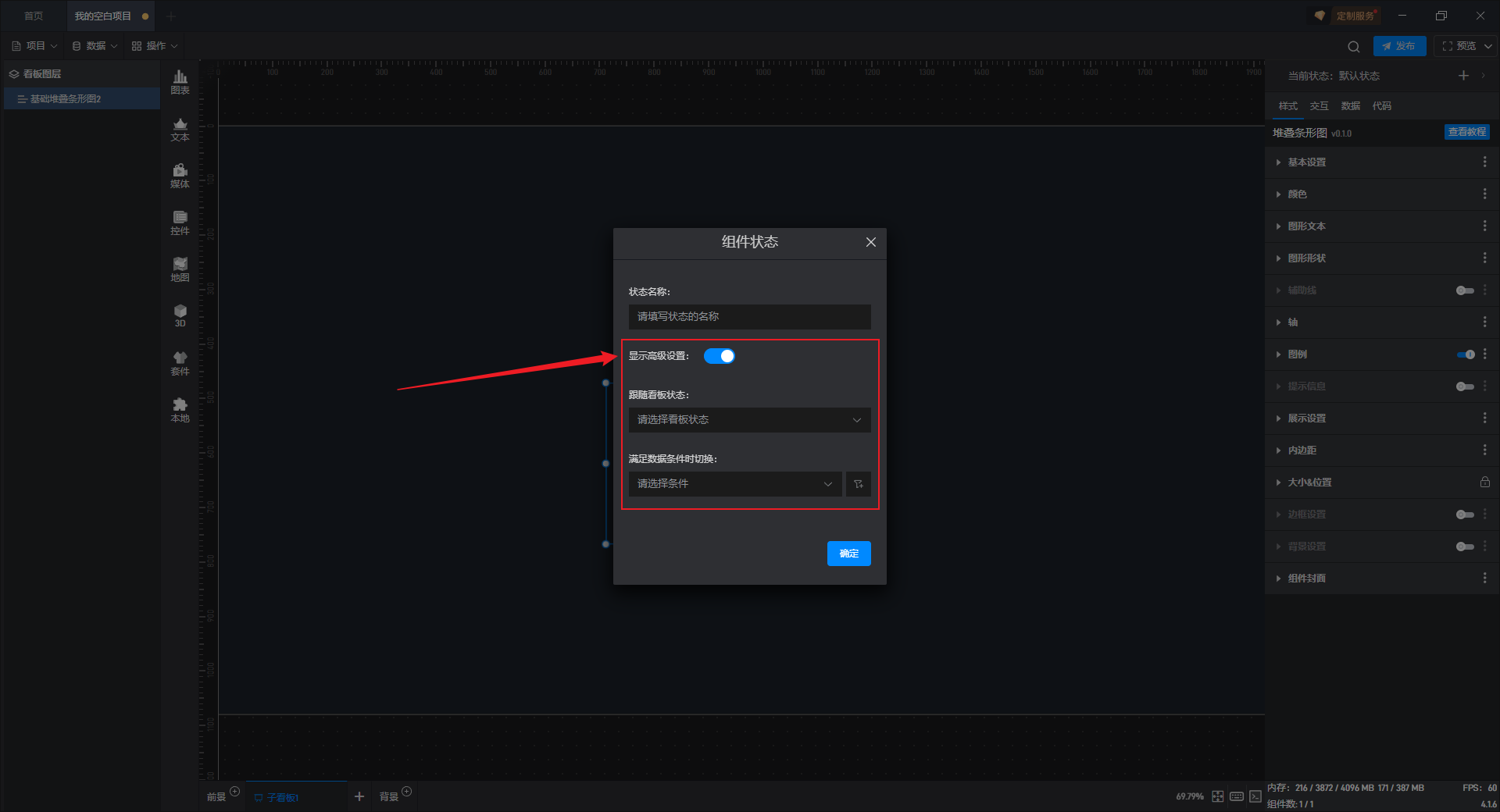Viewport: 1500px width, 812px height.
Task: Open the 请选择看板状态 dropdown
Action: pyautogui.click(x=749, y=420)
